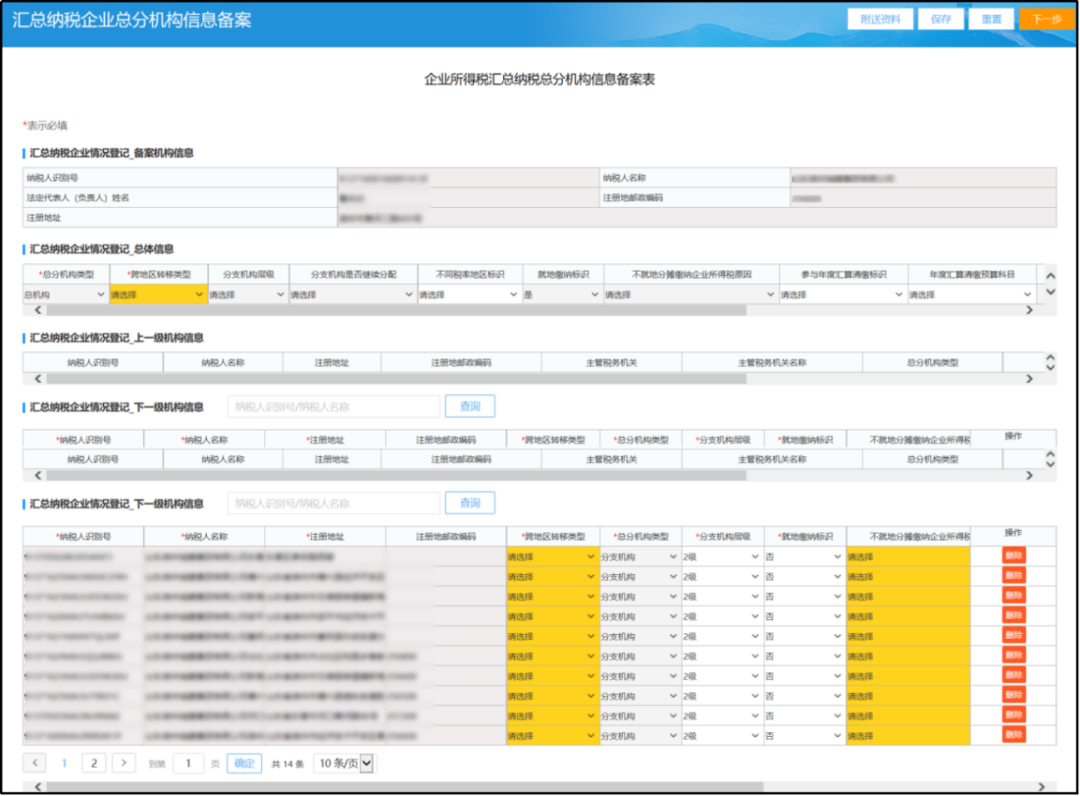Click the bottom horizontal page scrollbar
This screenshot has height=796, width=1080.
pos(405,787)
